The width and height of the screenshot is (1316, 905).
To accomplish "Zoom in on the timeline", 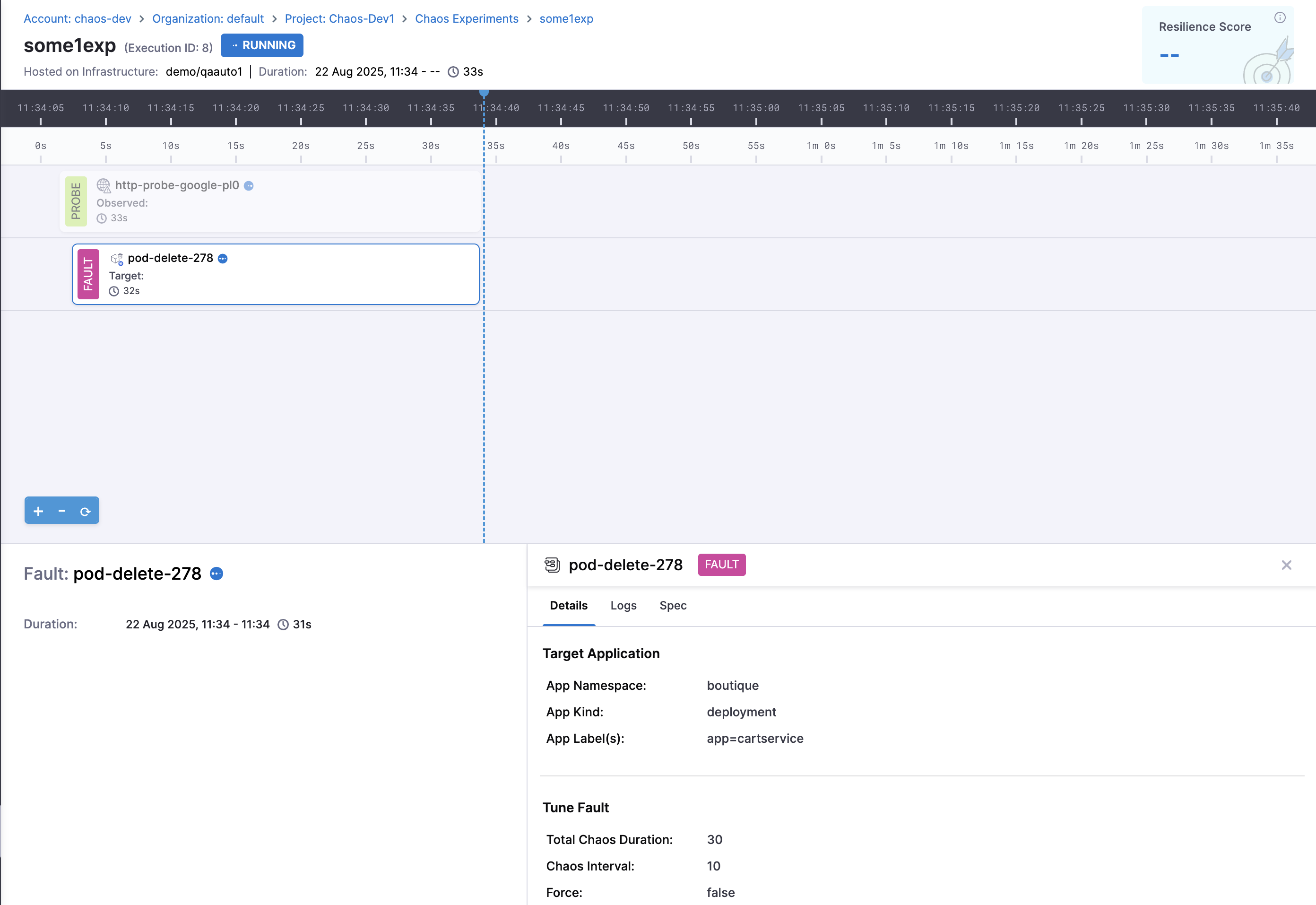I will coord(38,510).
